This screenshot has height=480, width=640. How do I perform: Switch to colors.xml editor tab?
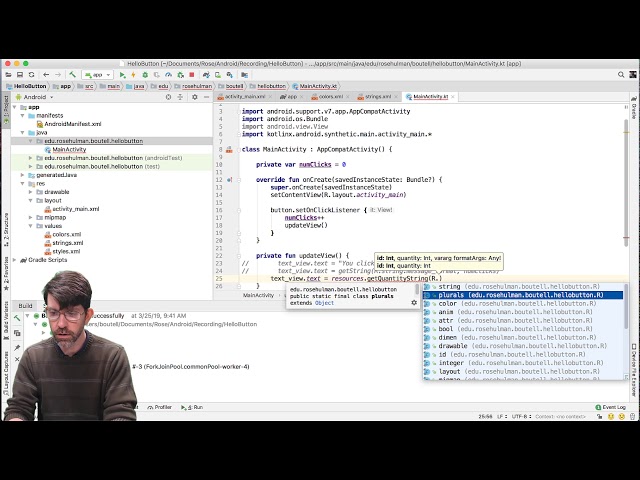coord(331,97)
